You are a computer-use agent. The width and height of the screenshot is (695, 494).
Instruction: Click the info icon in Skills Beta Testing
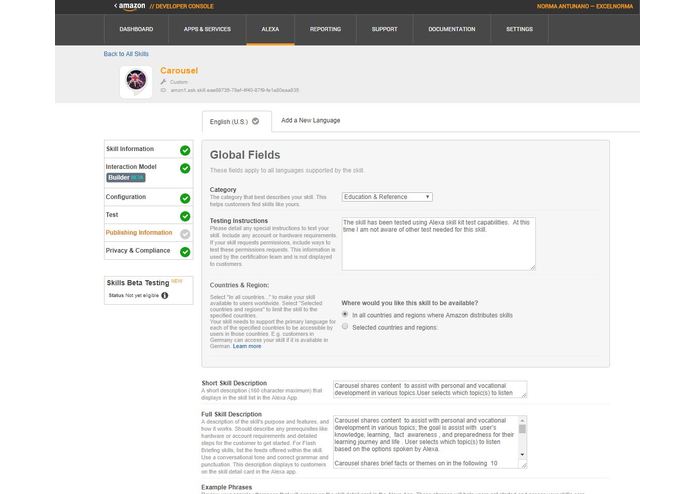click(x=164, y=296)
